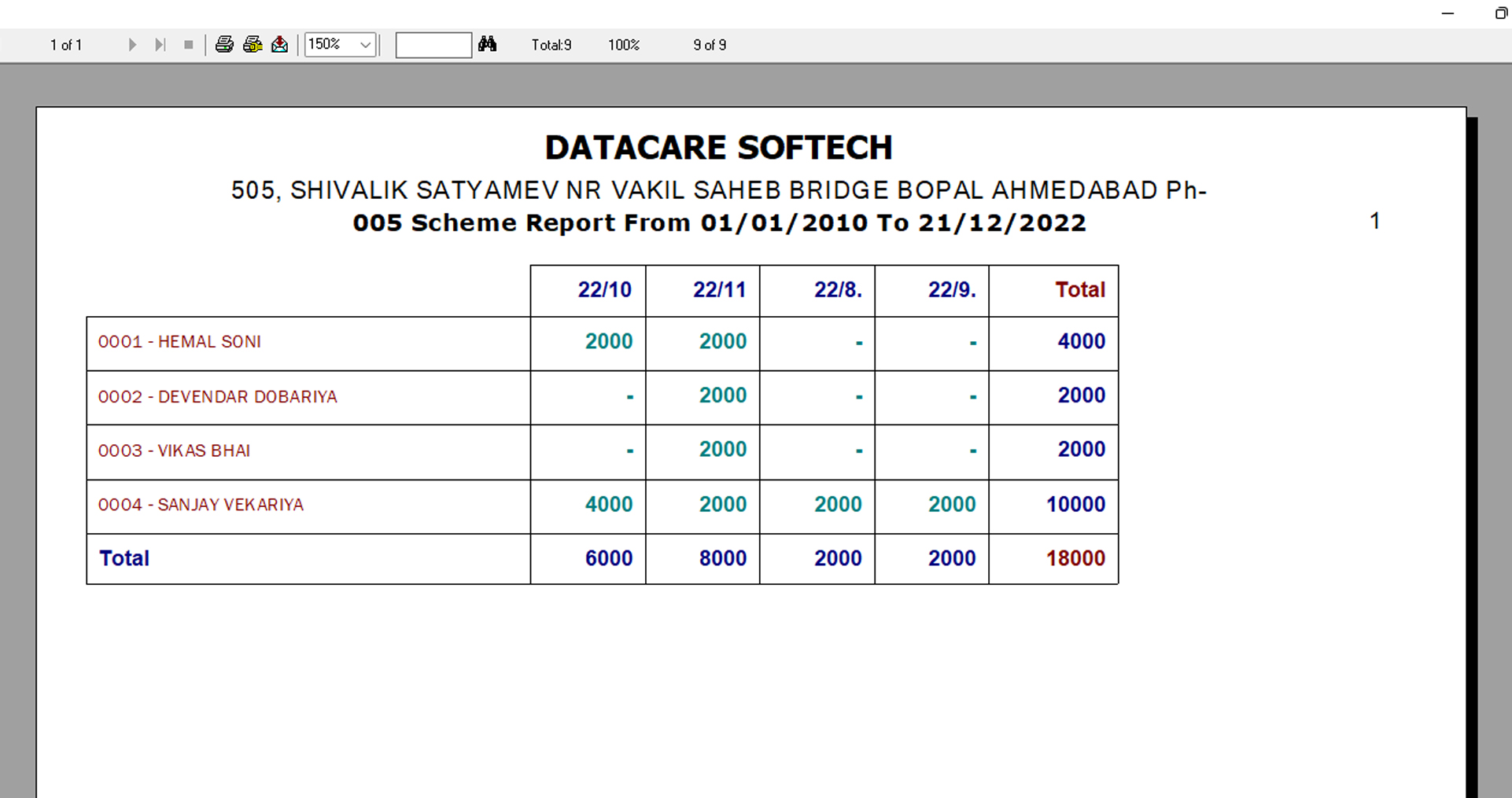Click the search text input field

433,45
